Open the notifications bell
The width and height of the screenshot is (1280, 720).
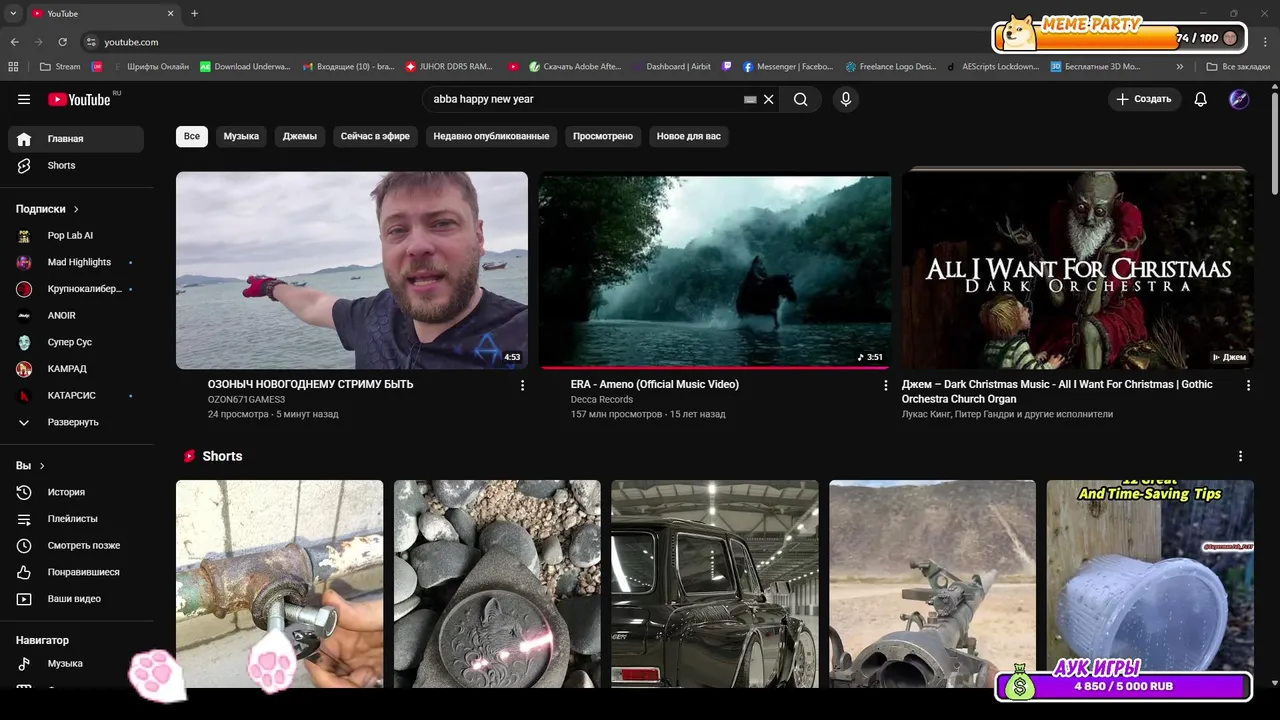pos(1201,99)
